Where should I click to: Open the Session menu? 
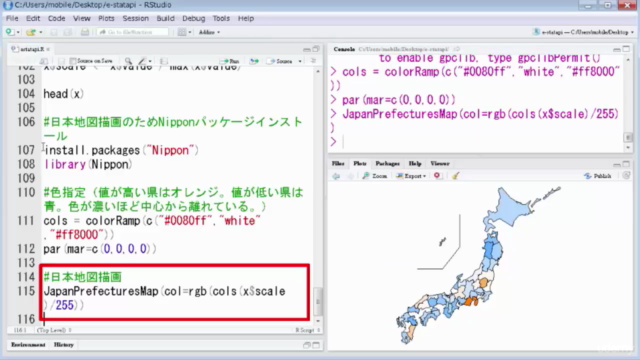[x=136, y=18]
